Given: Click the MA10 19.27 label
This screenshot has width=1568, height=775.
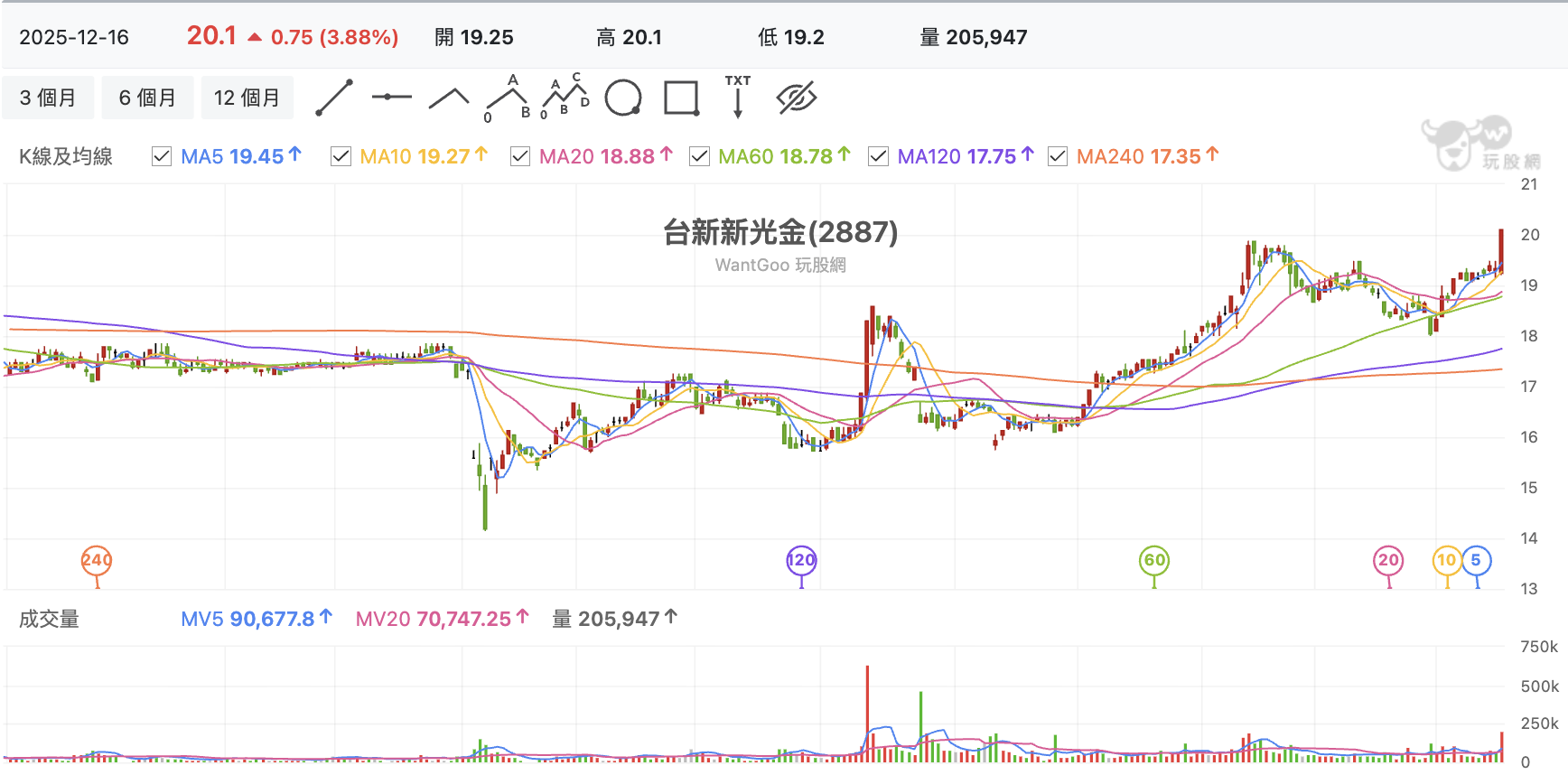Looking at the screenshot, I should [424, 156].
